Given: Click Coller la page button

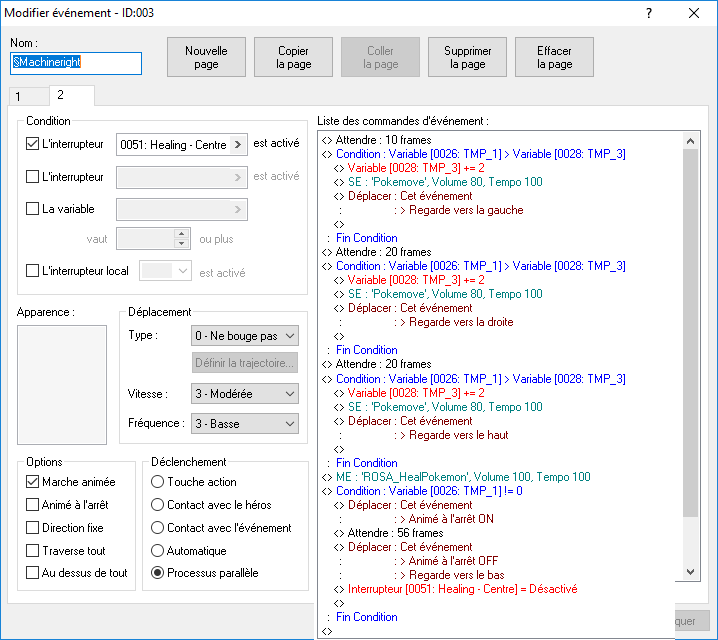Looking at the screenshot, I should [x=380, y=57].
